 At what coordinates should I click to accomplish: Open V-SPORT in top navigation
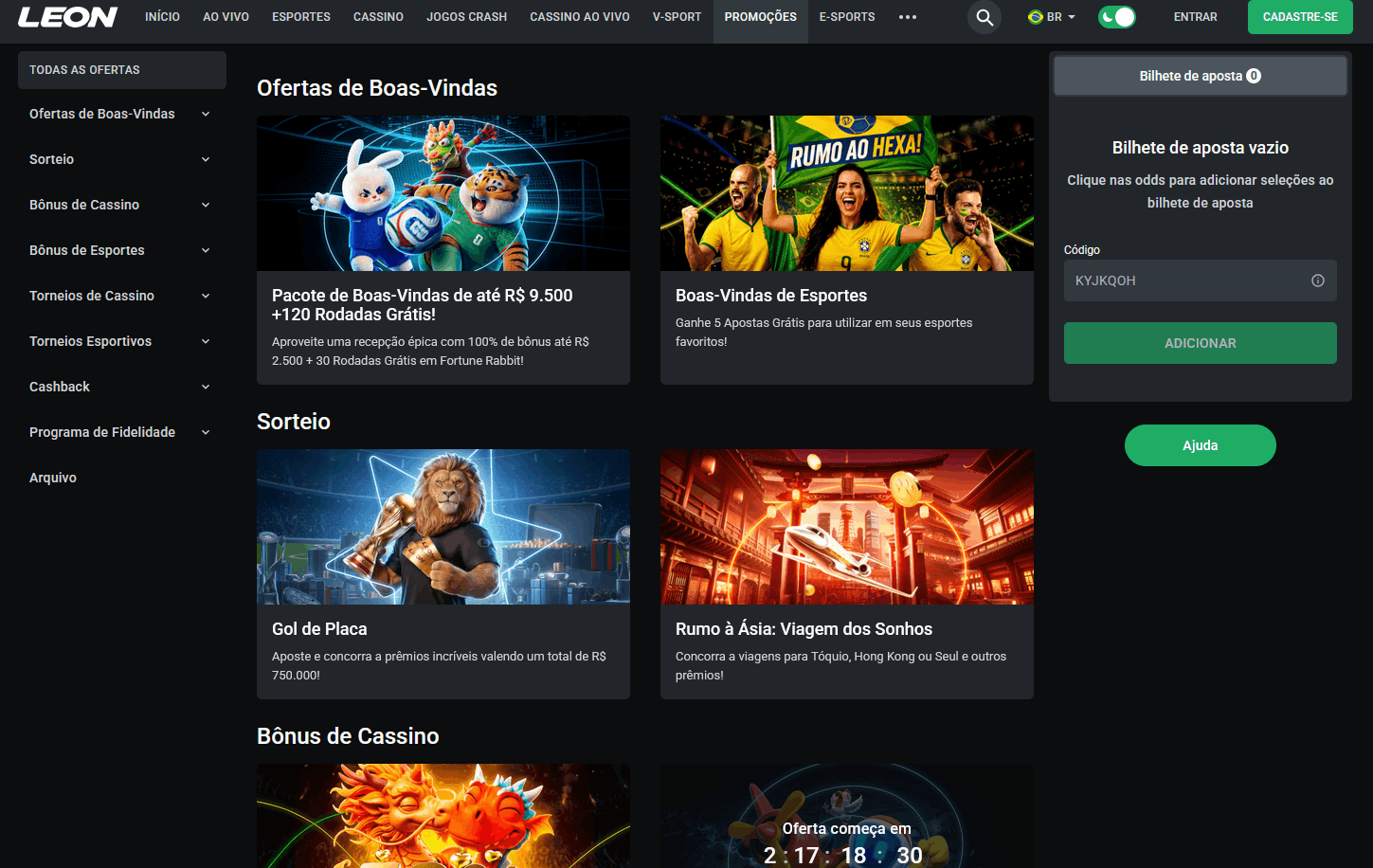[x=677, y=17]
